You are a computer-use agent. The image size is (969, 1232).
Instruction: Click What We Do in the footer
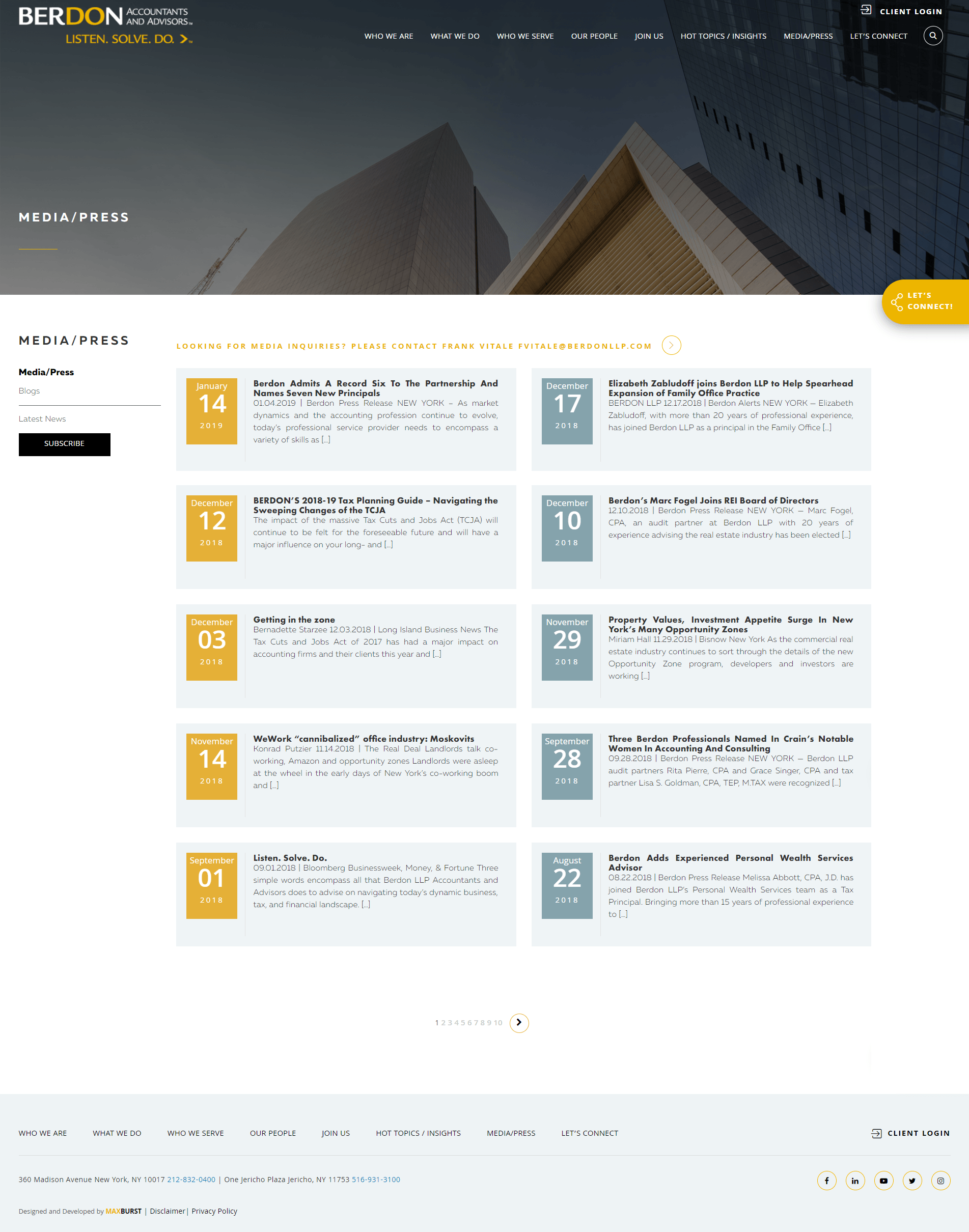point(117,1133)
